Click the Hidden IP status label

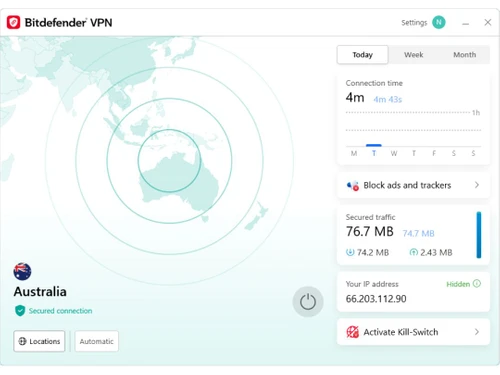(x=458, y=284)
